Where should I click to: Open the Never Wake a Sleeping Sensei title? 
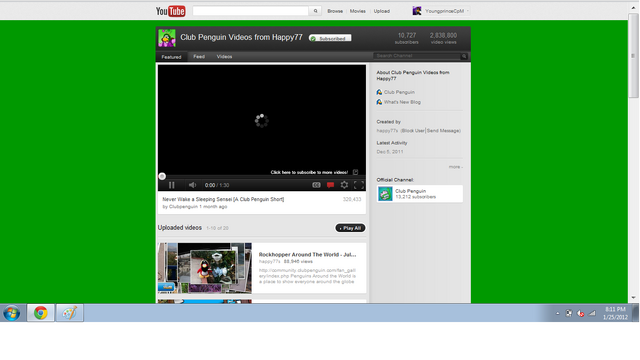click(x=223, y=199)
